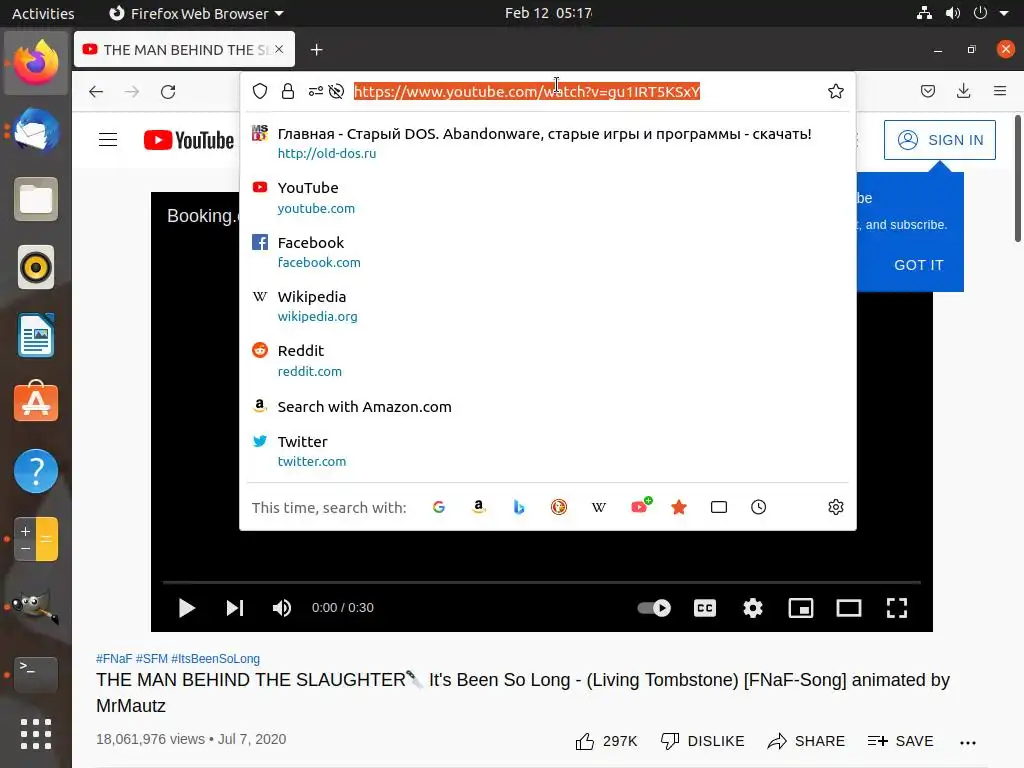Open search settings gear in dropdown
Image resolution: width=1024 pixels, height=768 pixels.
836,507
